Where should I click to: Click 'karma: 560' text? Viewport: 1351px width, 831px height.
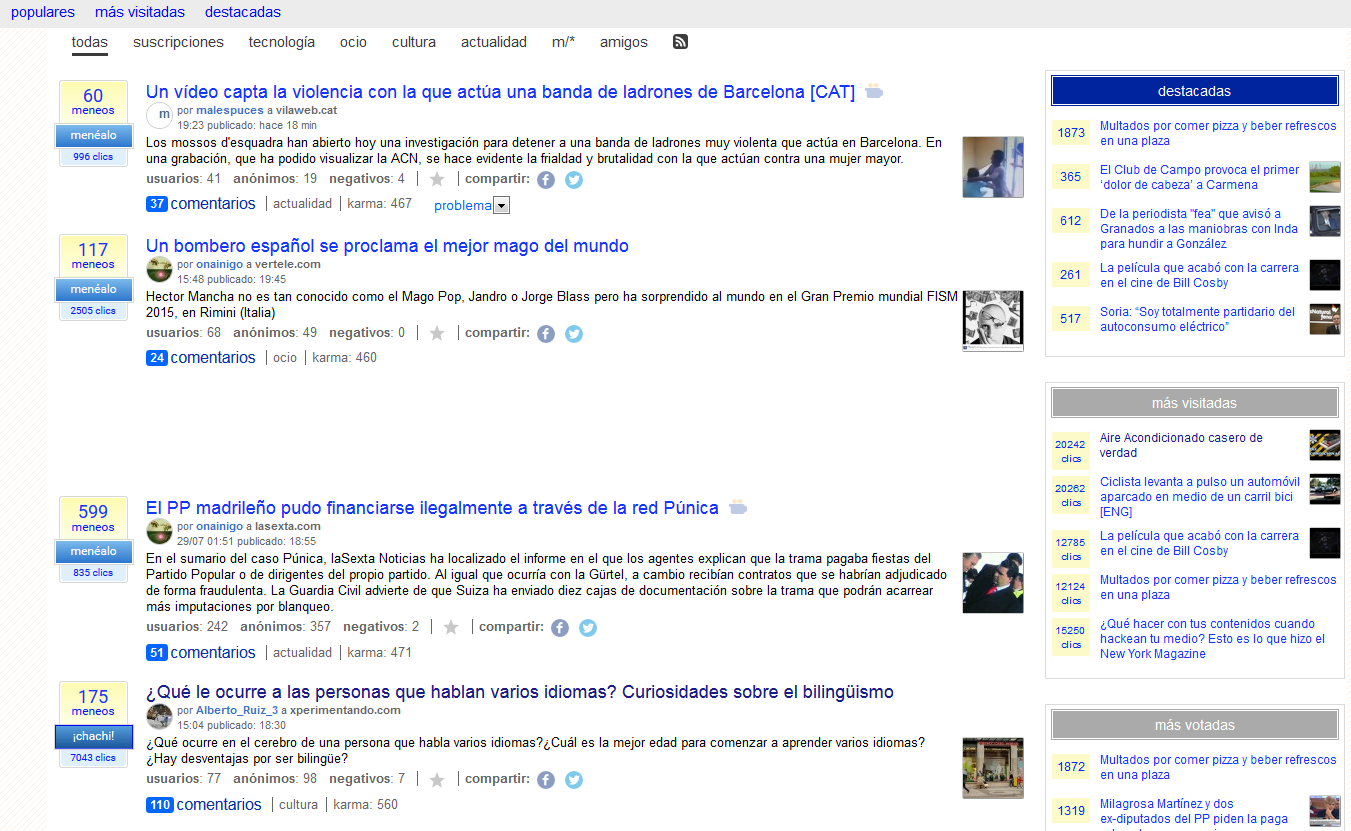coord(365,805)
